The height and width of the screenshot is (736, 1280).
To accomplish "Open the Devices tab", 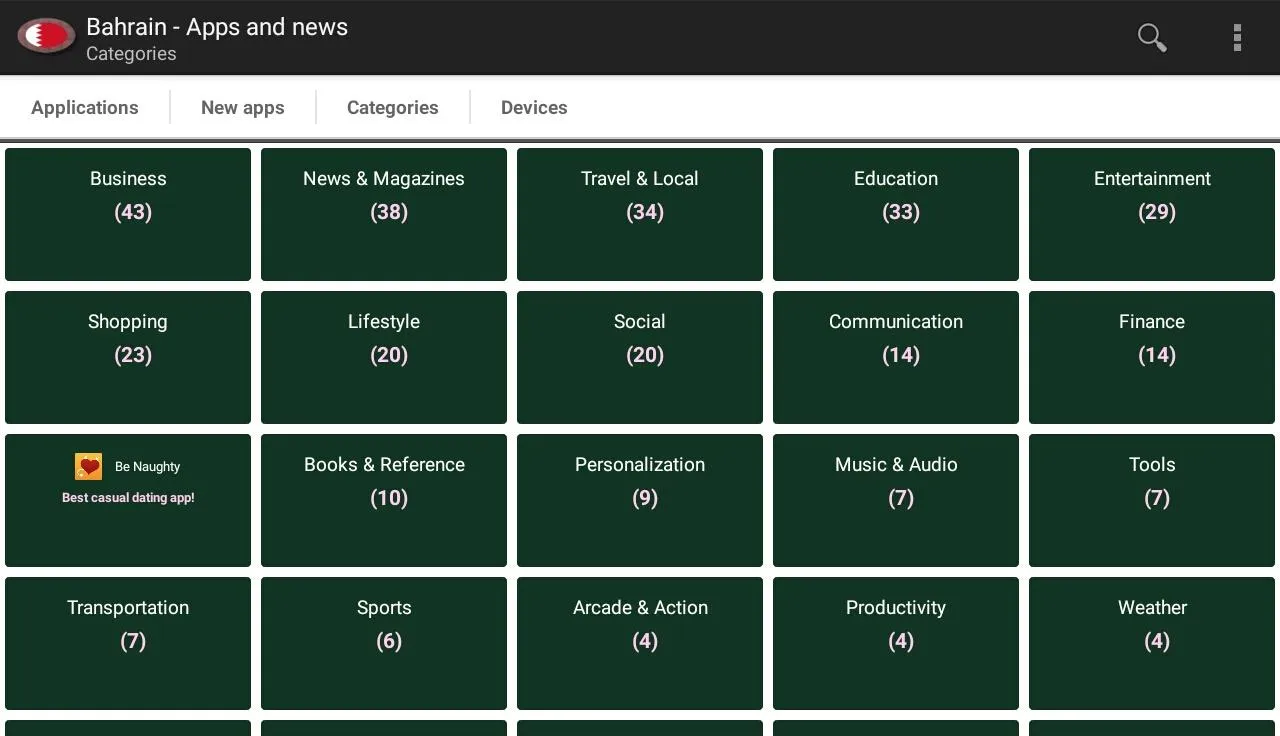I will pyautogui.click(x=534, y=108).
